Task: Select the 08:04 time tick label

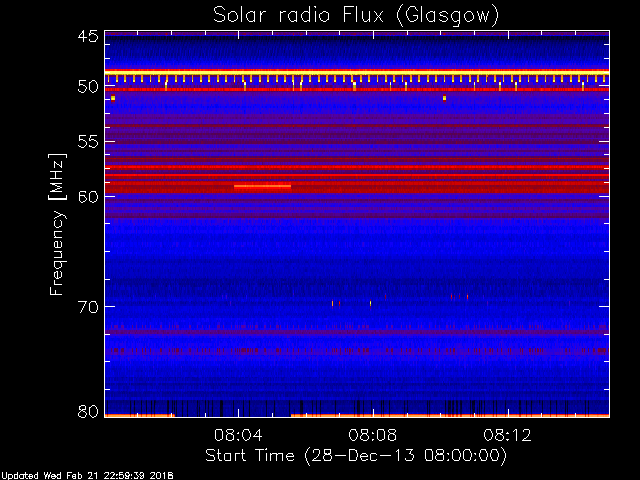Action: click(x=238, y=435)
